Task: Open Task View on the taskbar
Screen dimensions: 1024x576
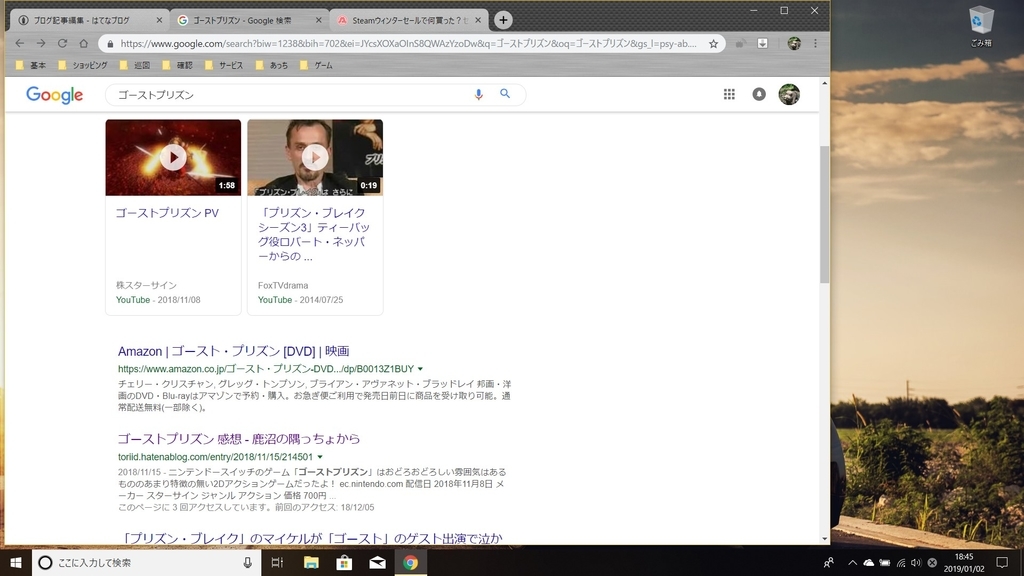Action: [x=277, y=562]
